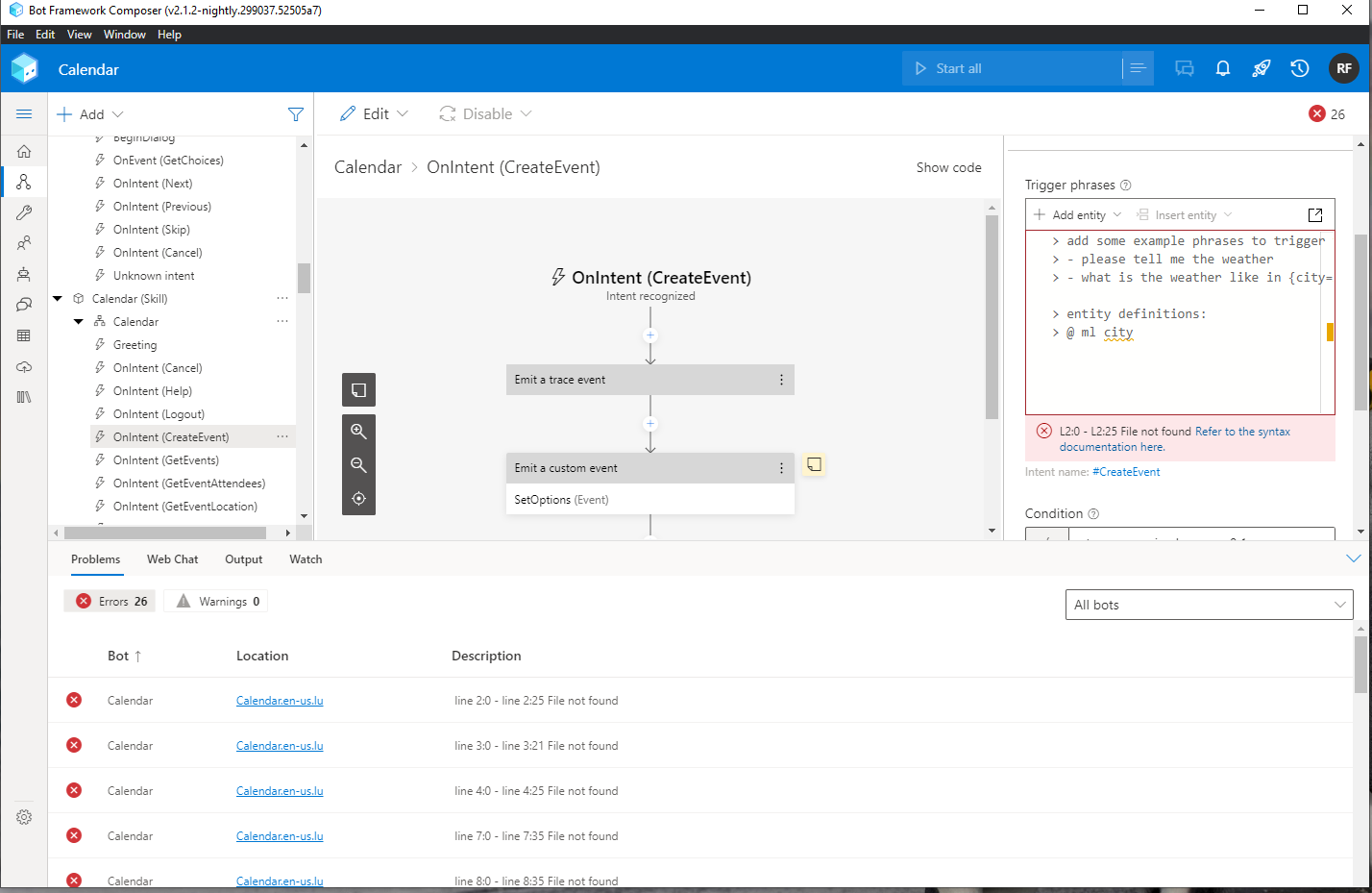This screenshot has height=893, width=1372.
Task: Enable the filter in the dialogs panel
Action: (x=295, y=113)
